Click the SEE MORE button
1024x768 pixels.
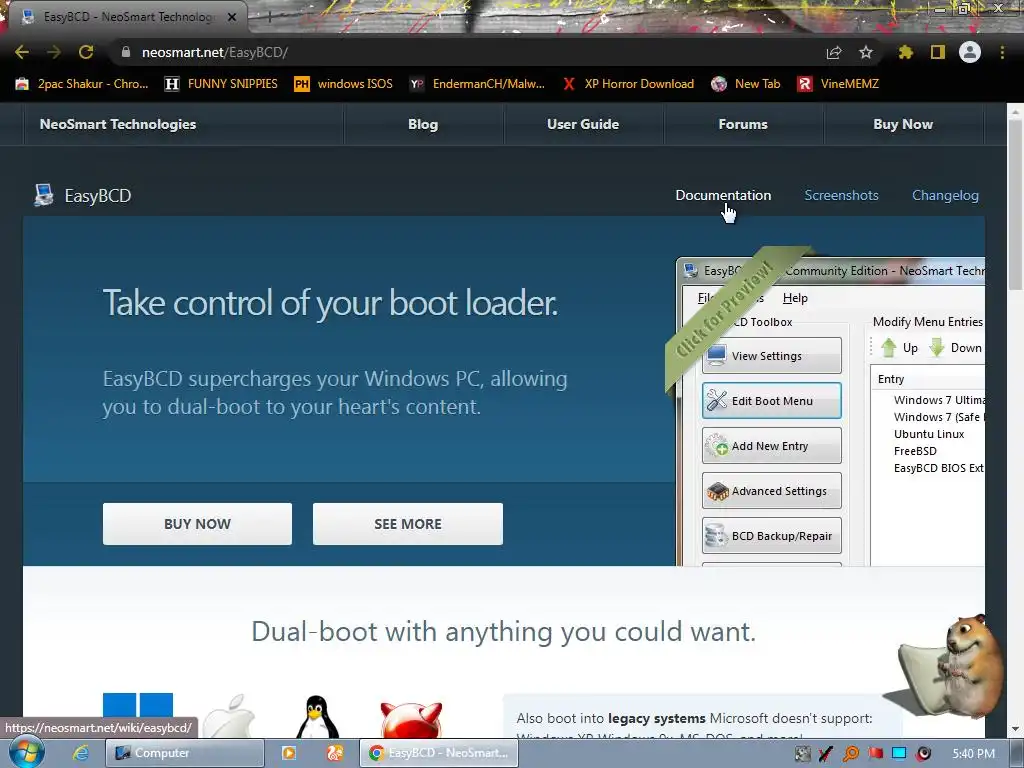click(408, 524)
